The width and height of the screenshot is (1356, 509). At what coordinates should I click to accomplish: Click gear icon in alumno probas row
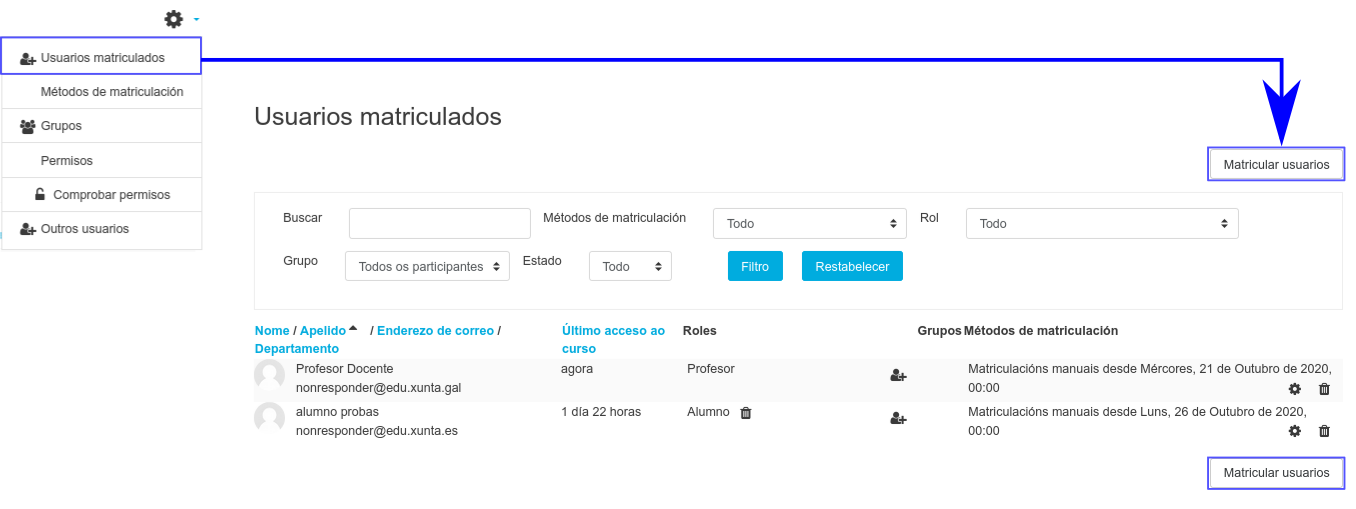coord(1295,431)
